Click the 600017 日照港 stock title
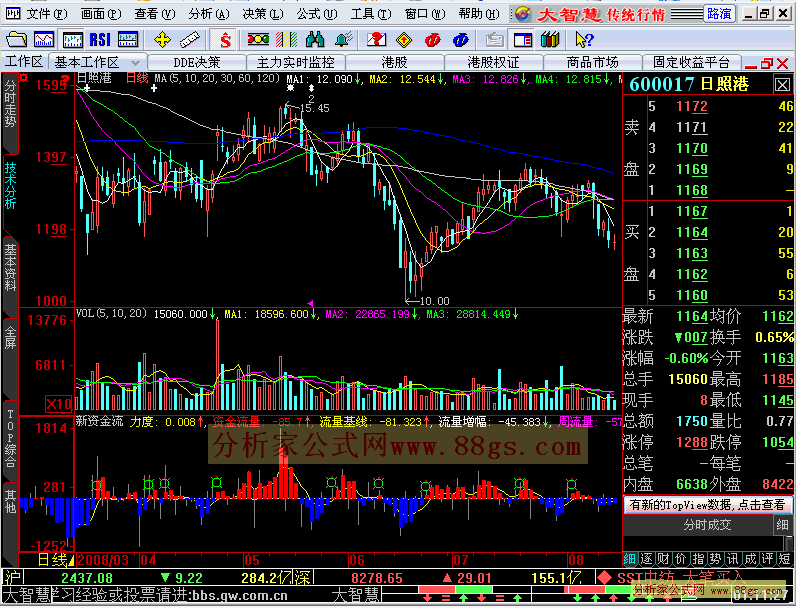The height and width of the screenshot is (608, 796). point(689,84)
